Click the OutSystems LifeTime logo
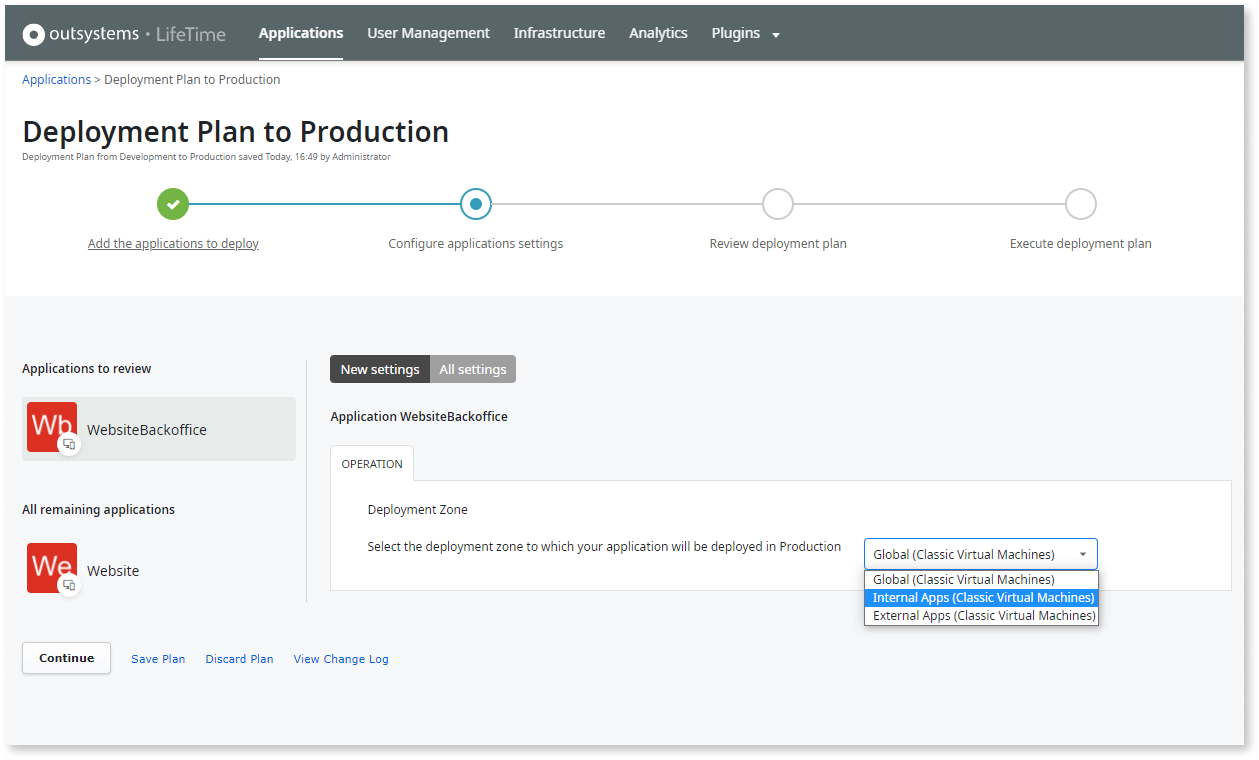This screenshot has width=1259, height=760. [124, 34]
